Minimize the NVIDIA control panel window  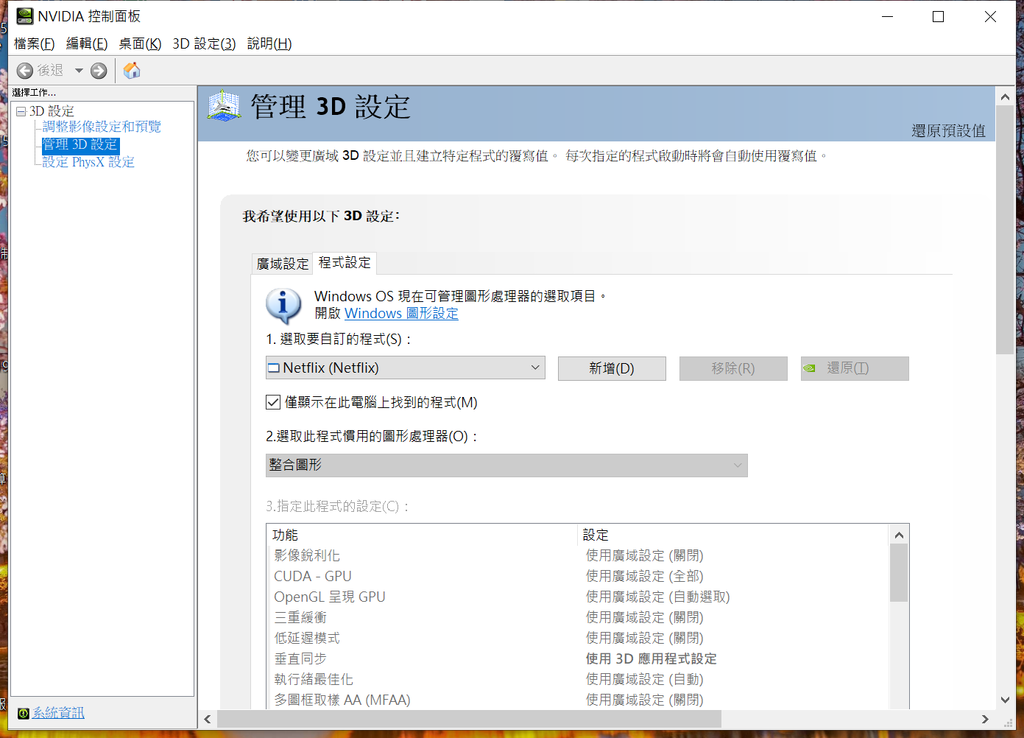(887, 16)
